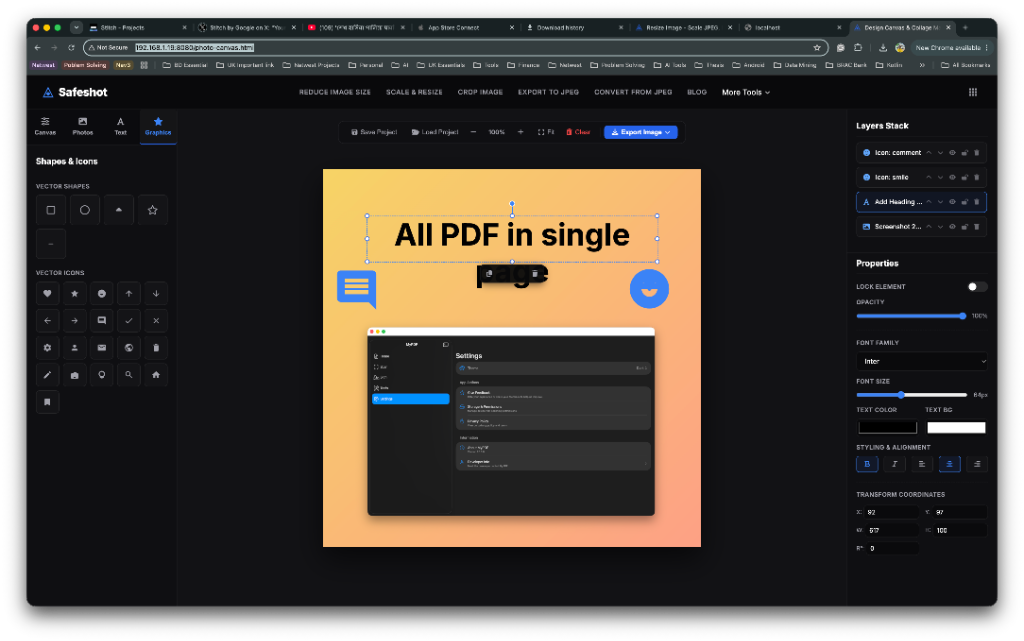Open the apps grid icon in header
The image size is (1024, 641).
(972, 92)
